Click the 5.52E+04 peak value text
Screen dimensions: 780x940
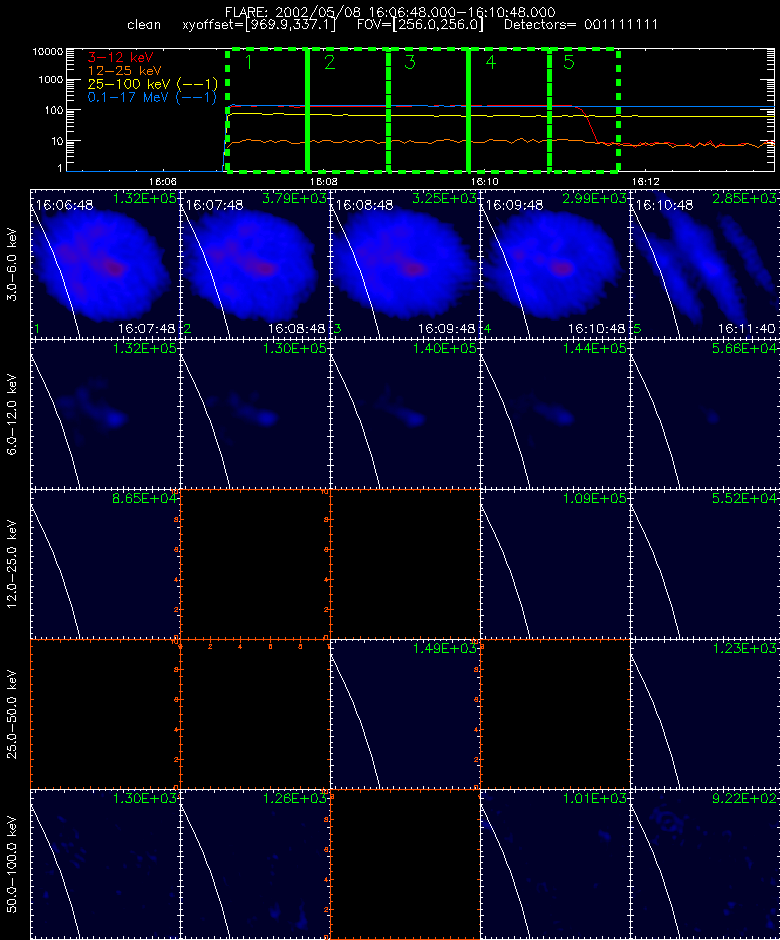(744, 498)
